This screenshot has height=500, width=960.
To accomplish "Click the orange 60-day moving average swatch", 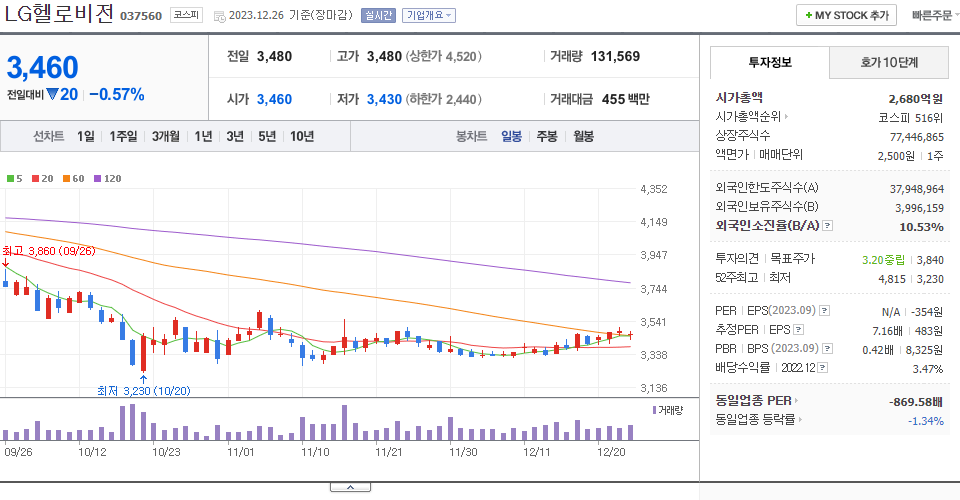I will (66, 179).
